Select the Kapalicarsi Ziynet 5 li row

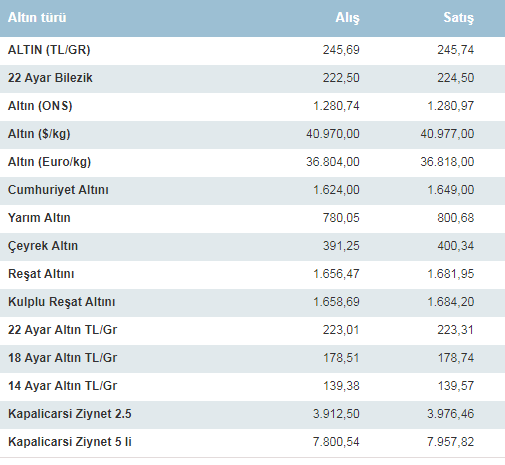(x=252, y=442)
